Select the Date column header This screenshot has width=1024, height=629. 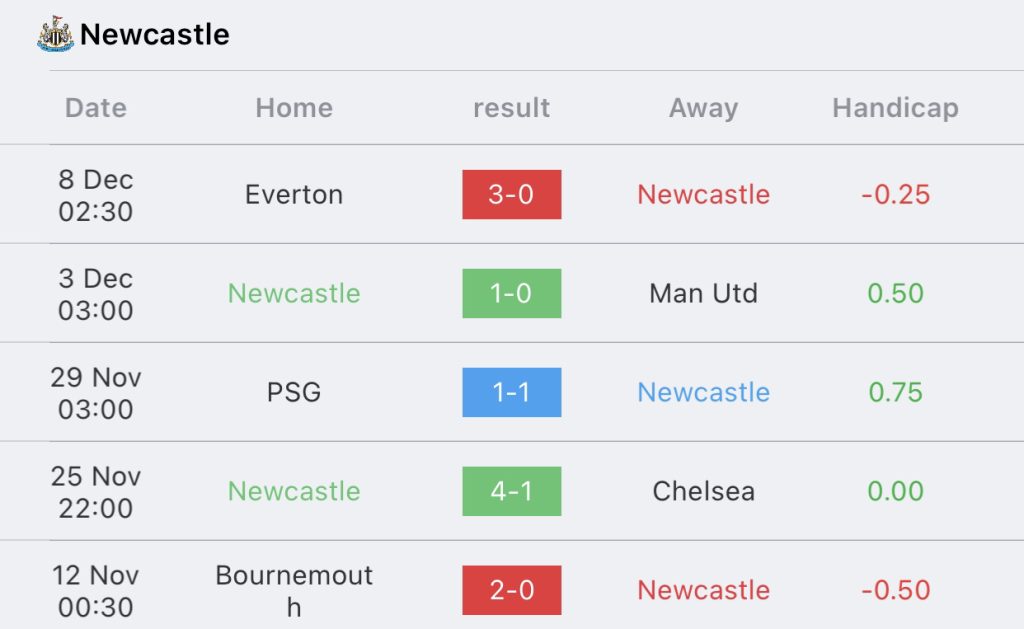[x=96, y=108]
